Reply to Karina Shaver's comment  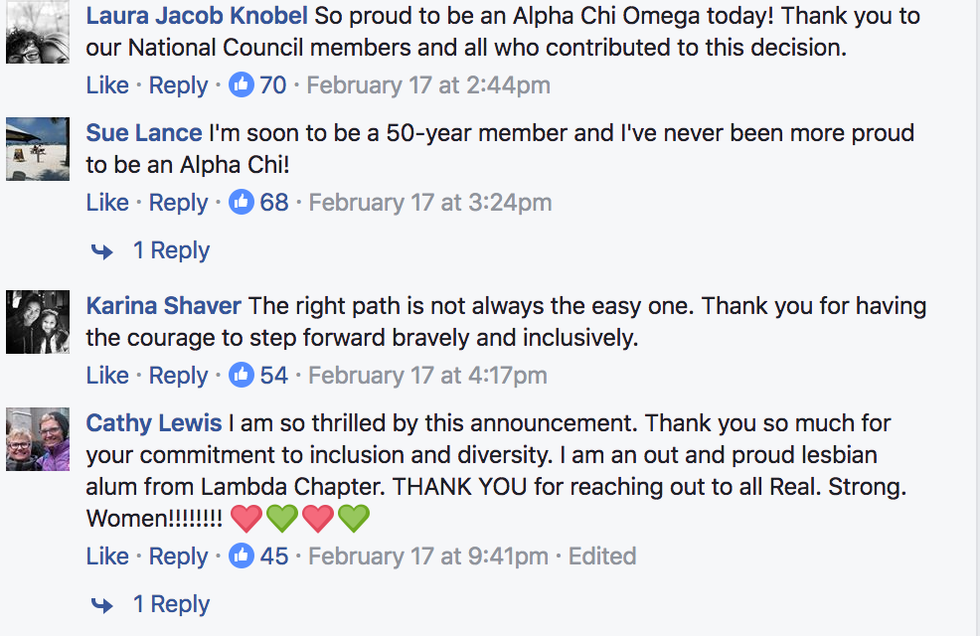click(x=178, y=375)
